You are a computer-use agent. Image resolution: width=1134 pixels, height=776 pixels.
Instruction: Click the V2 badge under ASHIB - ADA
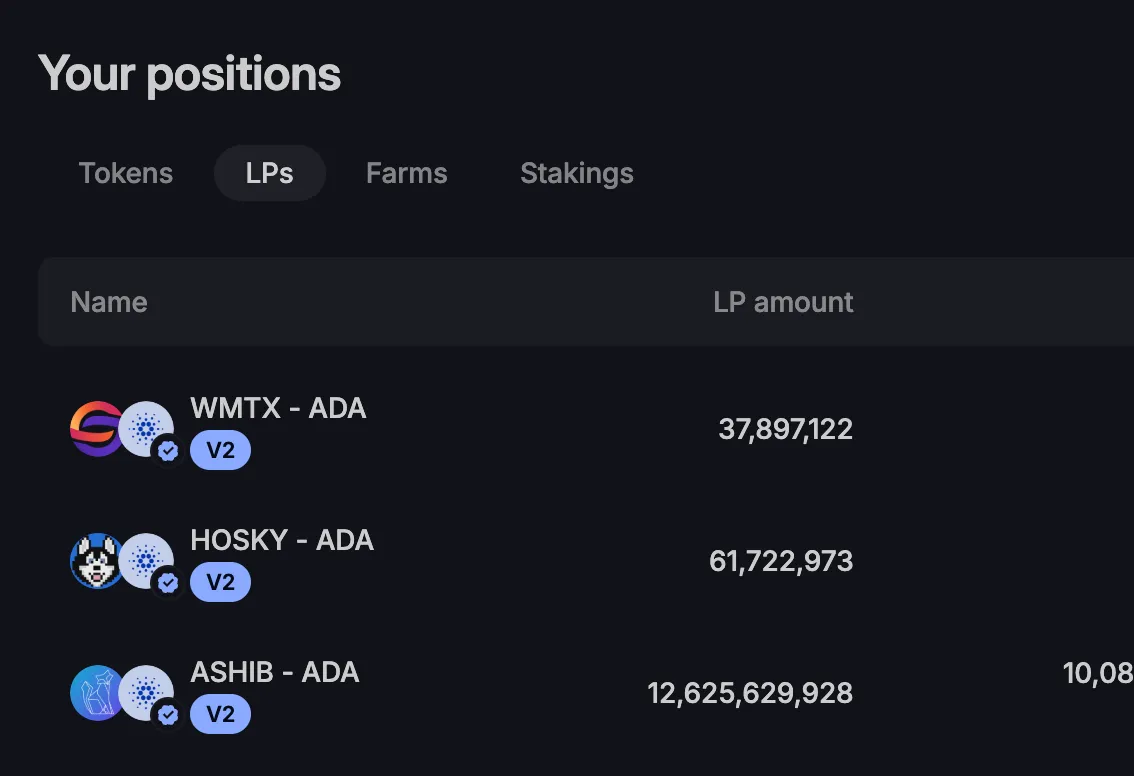click(221, 714)
